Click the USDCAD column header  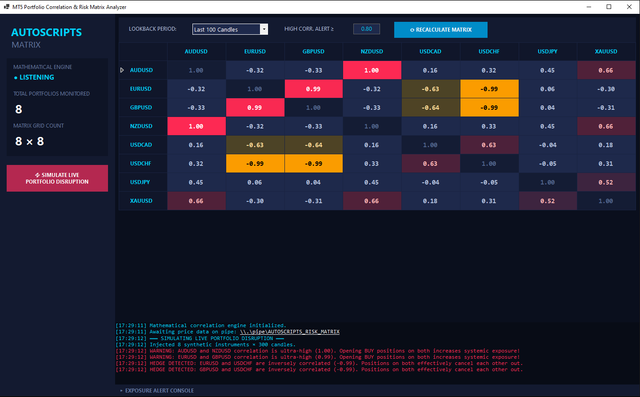(430, 51)
